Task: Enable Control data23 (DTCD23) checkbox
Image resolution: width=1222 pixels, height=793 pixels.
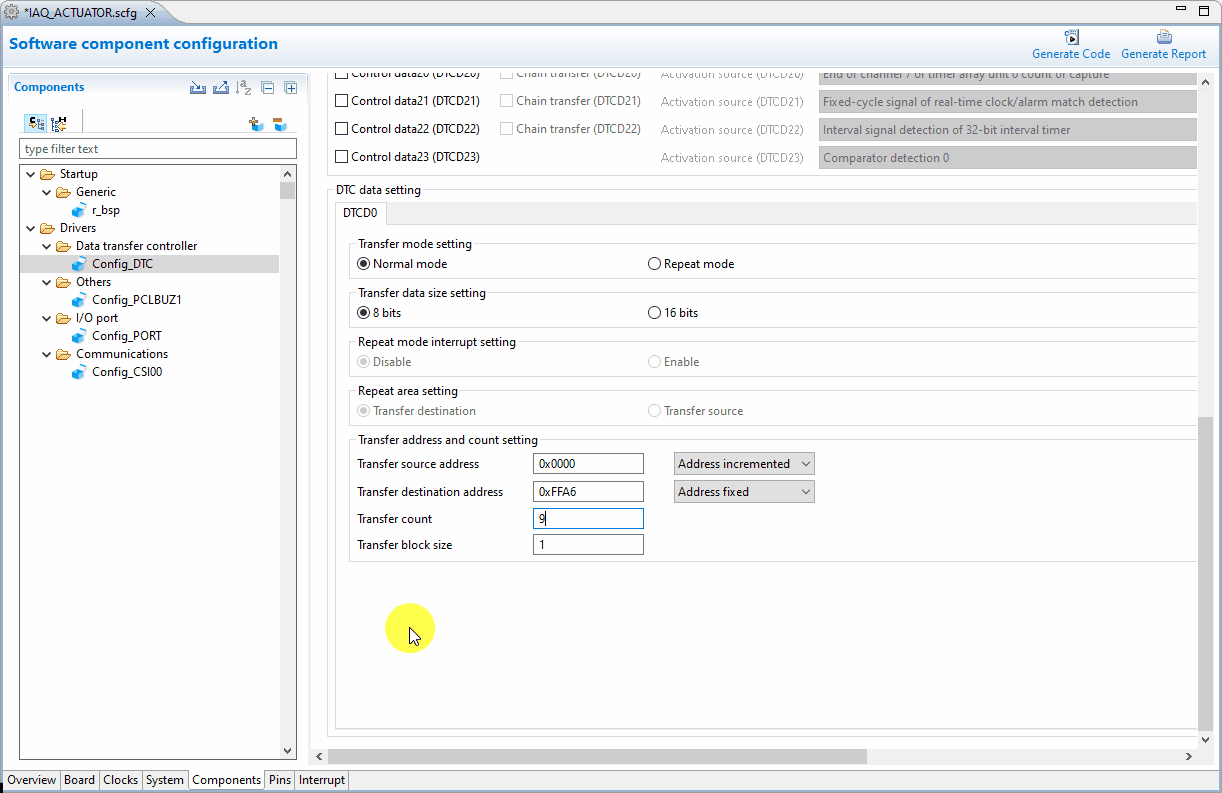Action: click(342, 157)
